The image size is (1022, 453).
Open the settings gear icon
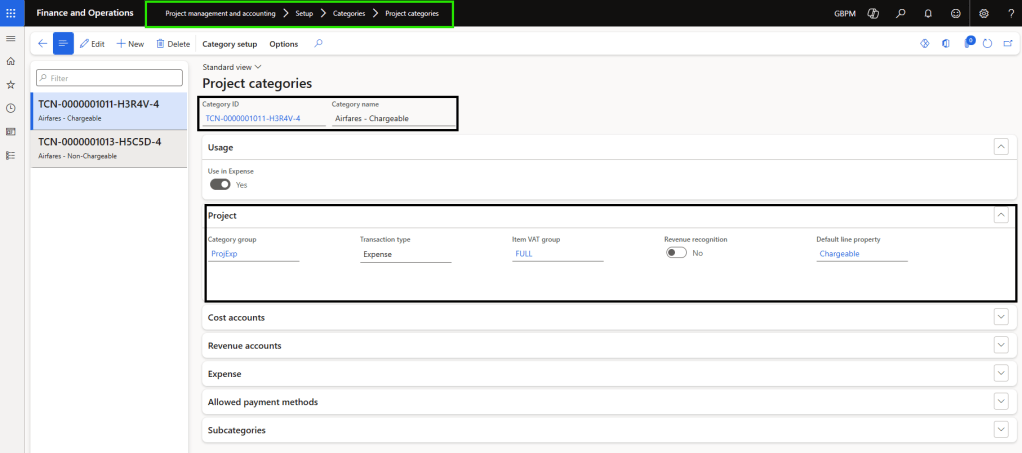[984, 13]
